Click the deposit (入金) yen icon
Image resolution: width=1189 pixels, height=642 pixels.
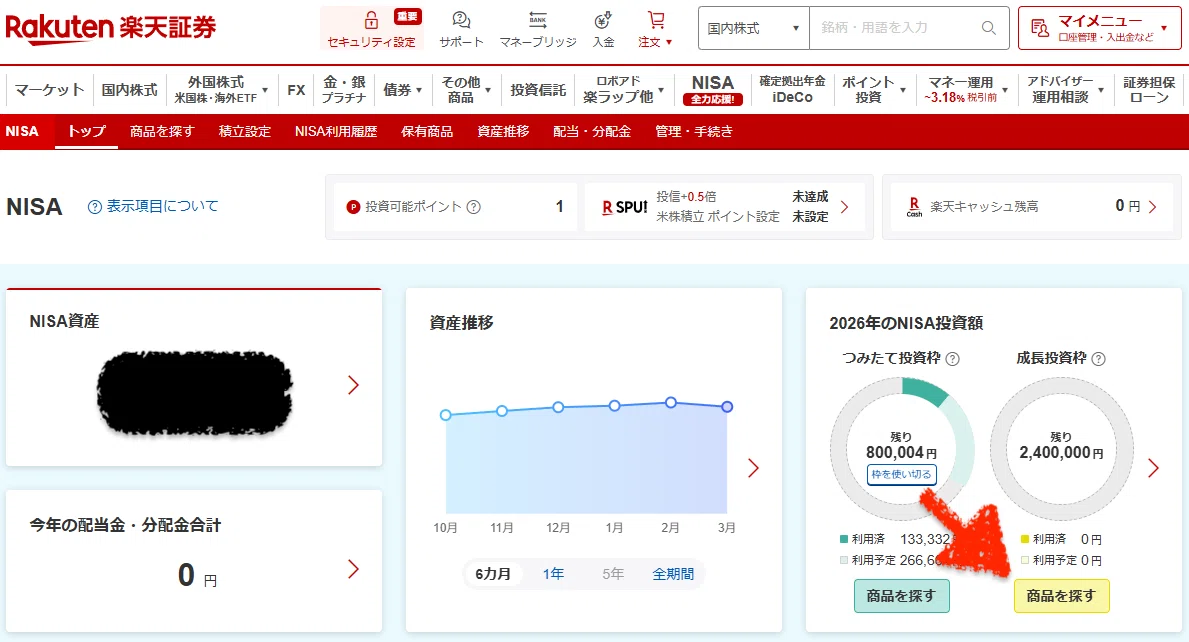tap(603, 20)
